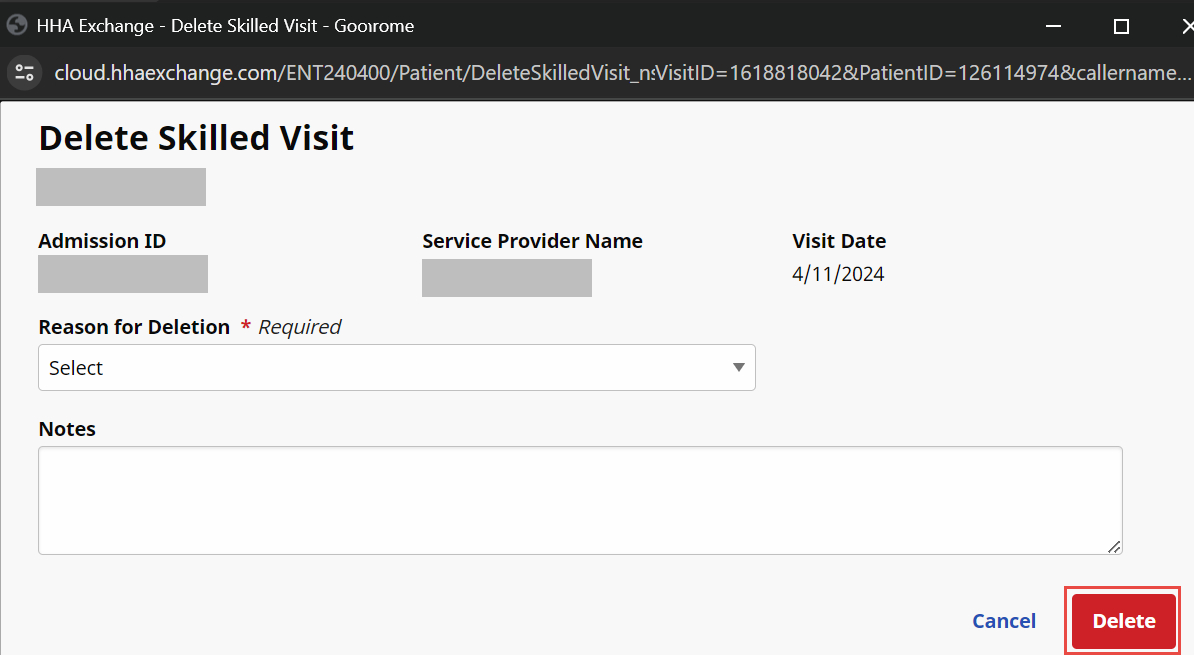Click the Service Provider Name label

pyautogui.click(x=532, y=241)
